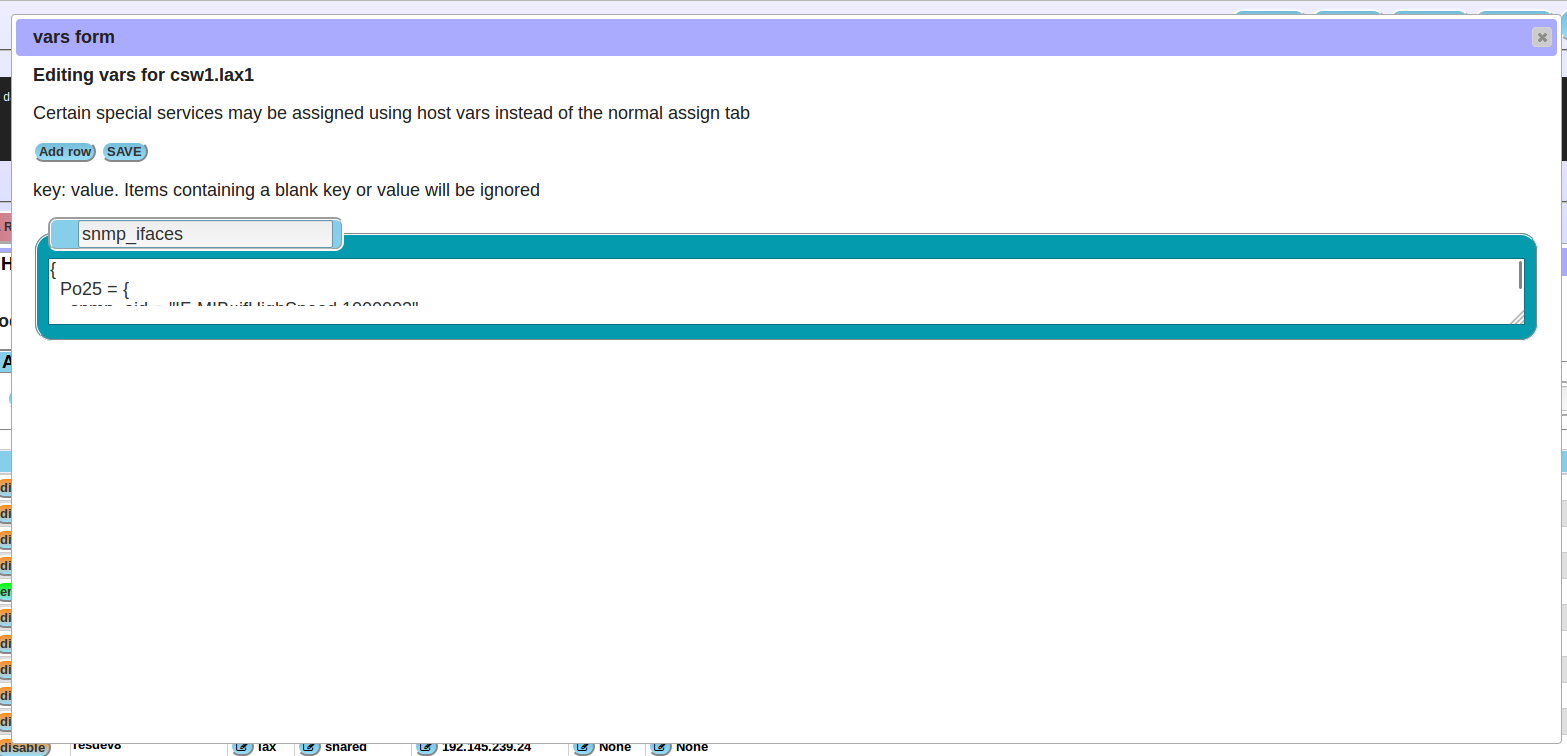Click the edit icon beside 'shared'
This screenshot has height=756, width=1567.
coord(310,747)
